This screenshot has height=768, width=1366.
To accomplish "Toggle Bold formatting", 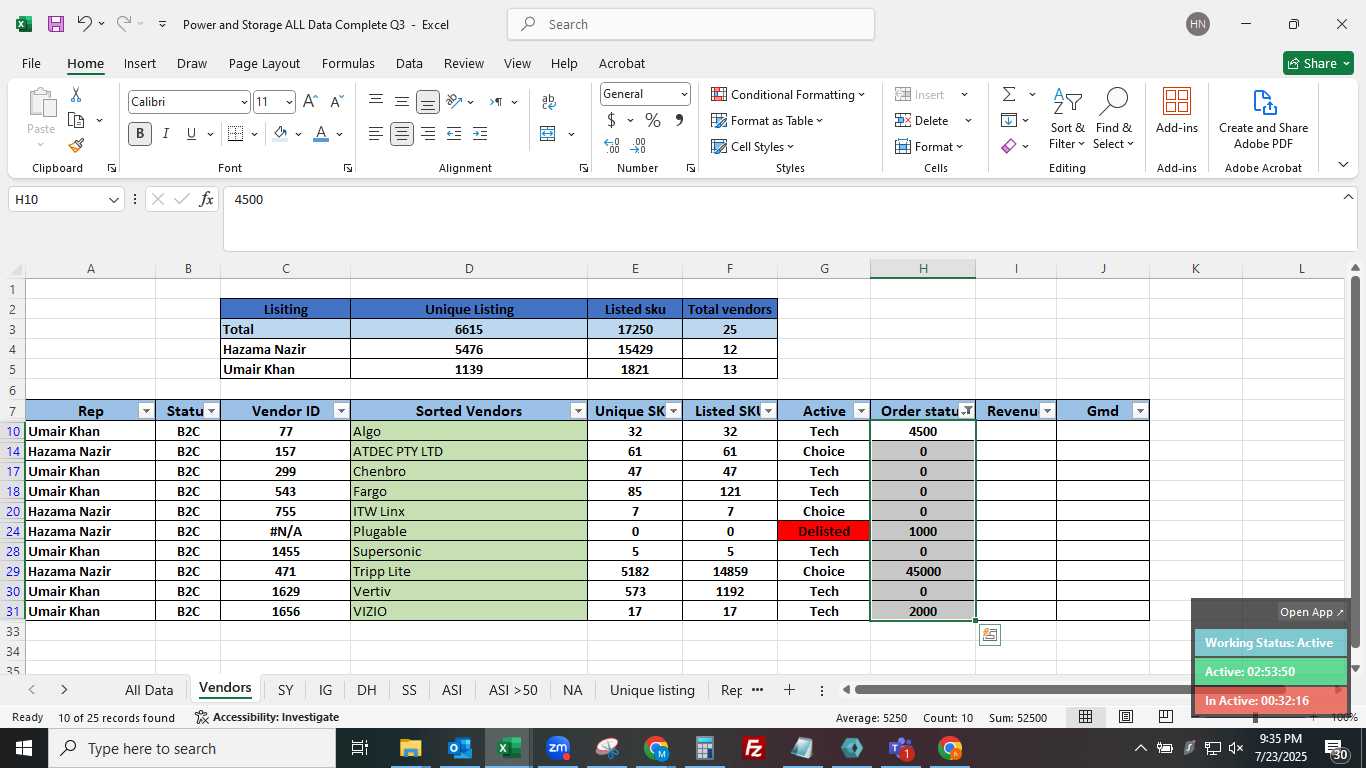I will (x=139, y=133).
